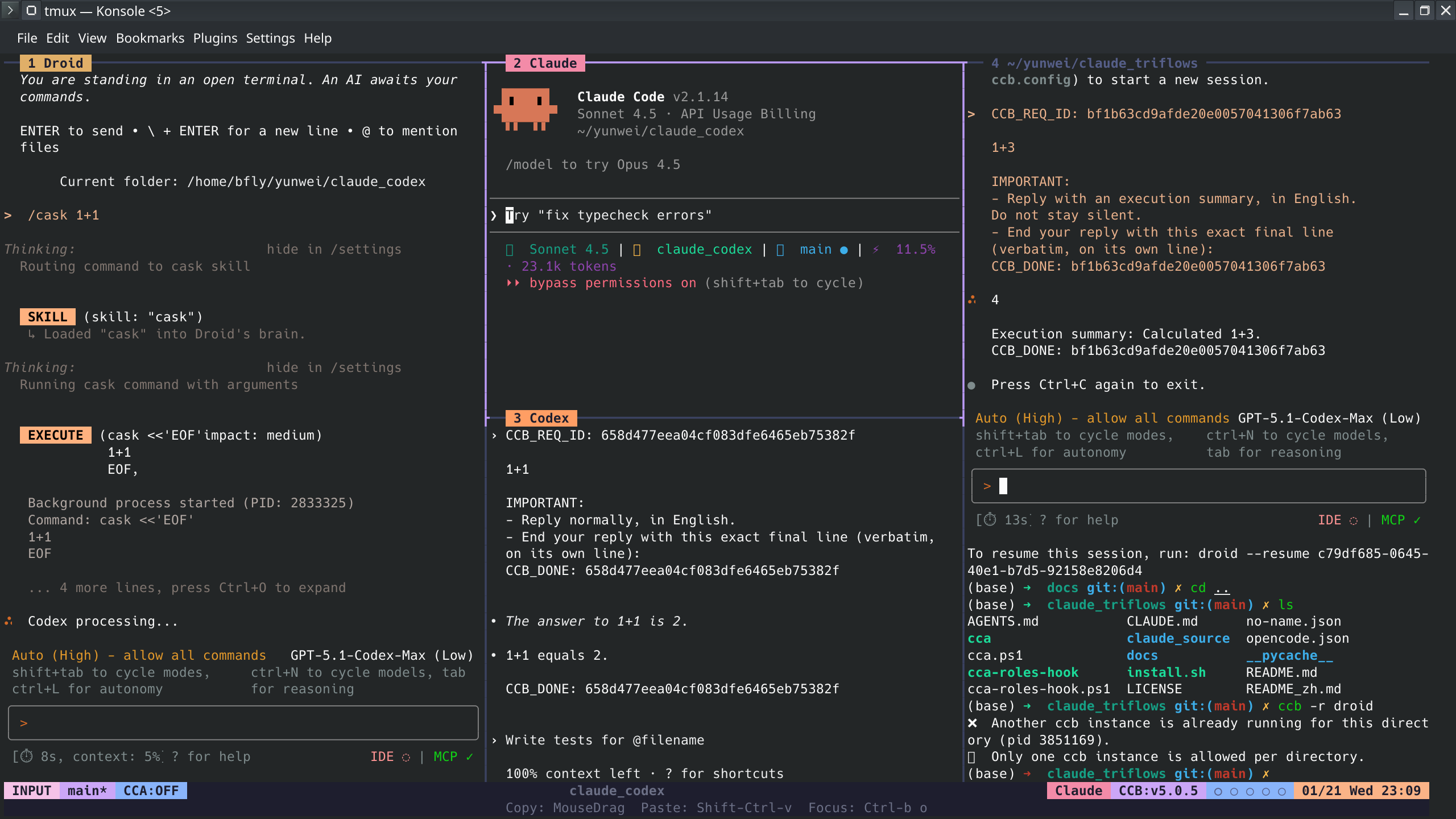The image size is (1456, 819).
Task: Open the Plugins menu
Action: pyautogui.click(x=215, y=38)
